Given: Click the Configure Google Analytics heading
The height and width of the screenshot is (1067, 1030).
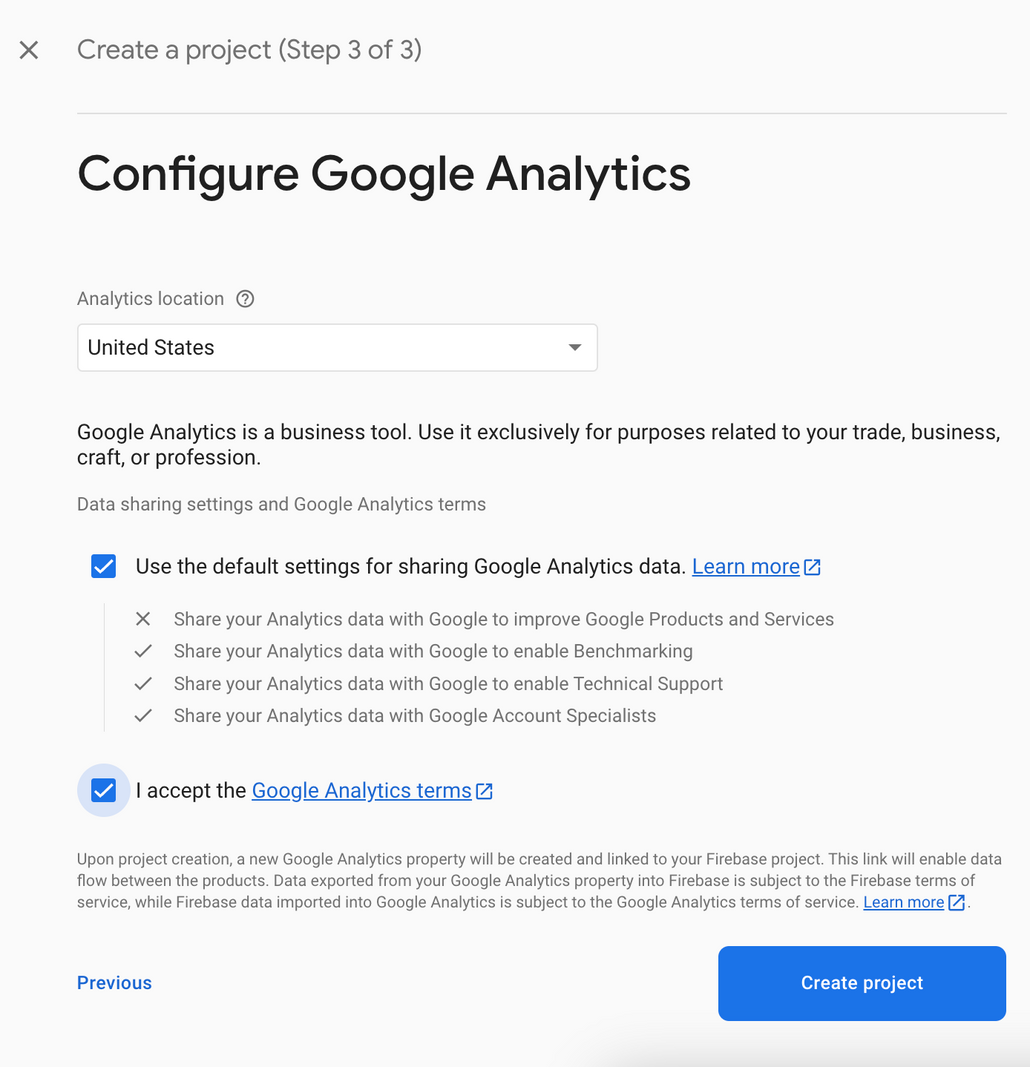Looking at the screenshot, I should click(384, 174).
